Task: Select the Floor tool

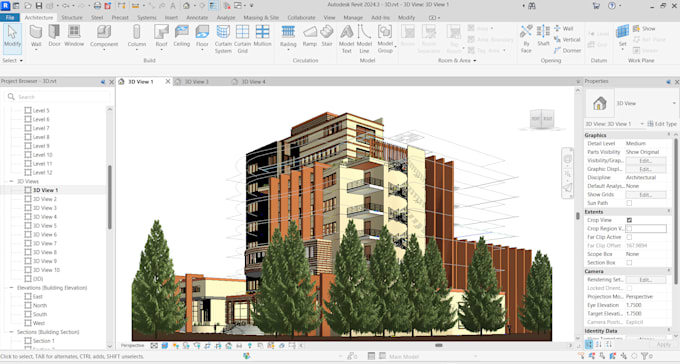Action: tap(202, 36)
